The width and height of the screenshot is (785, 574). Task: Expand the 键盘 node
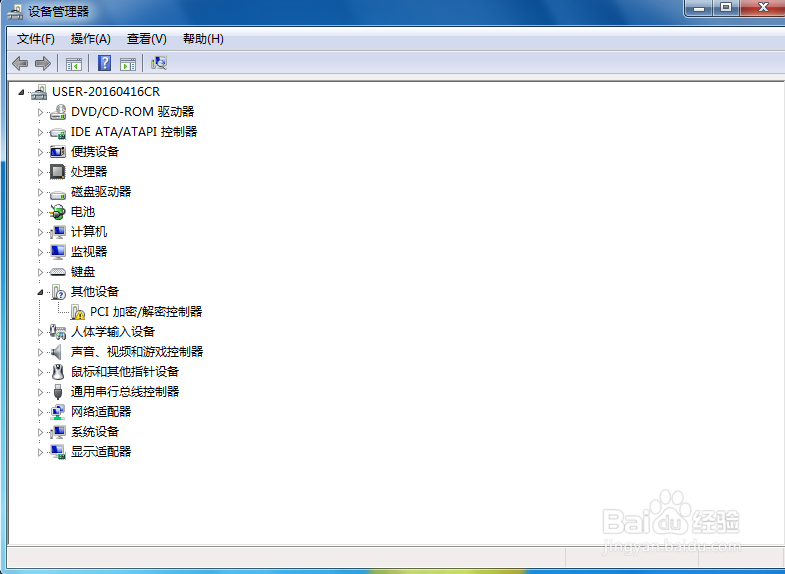pos(41,273)
